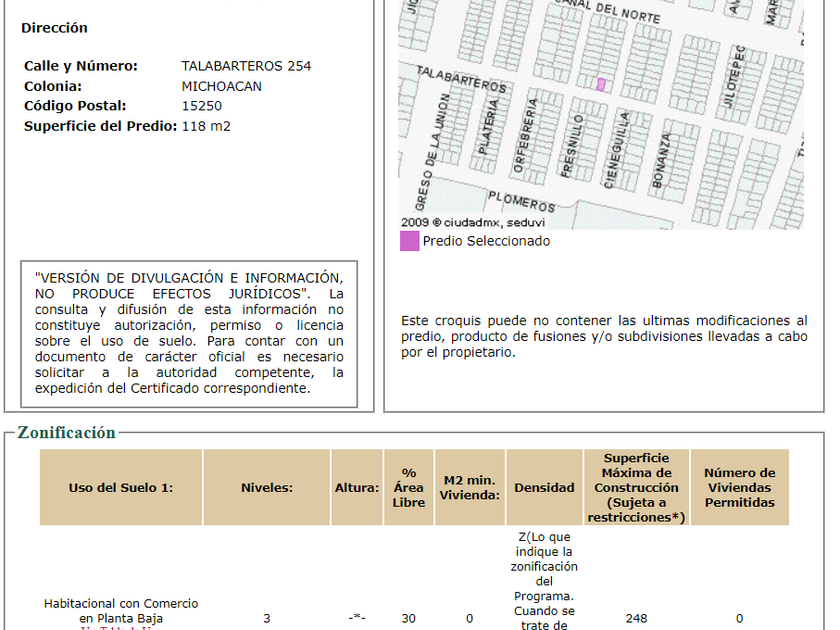
Task: Click the Niveles value 3
Action: (267, 618)
